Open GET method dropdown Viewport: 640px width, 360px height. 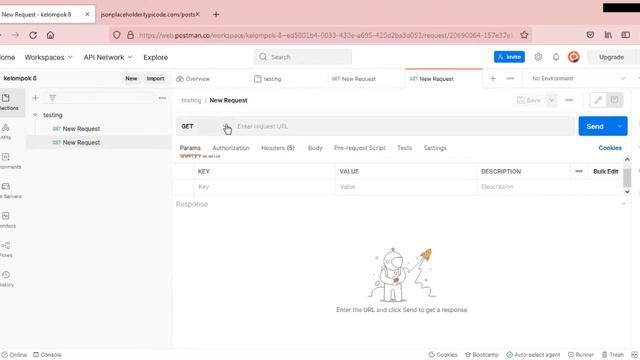coord(206,127)
